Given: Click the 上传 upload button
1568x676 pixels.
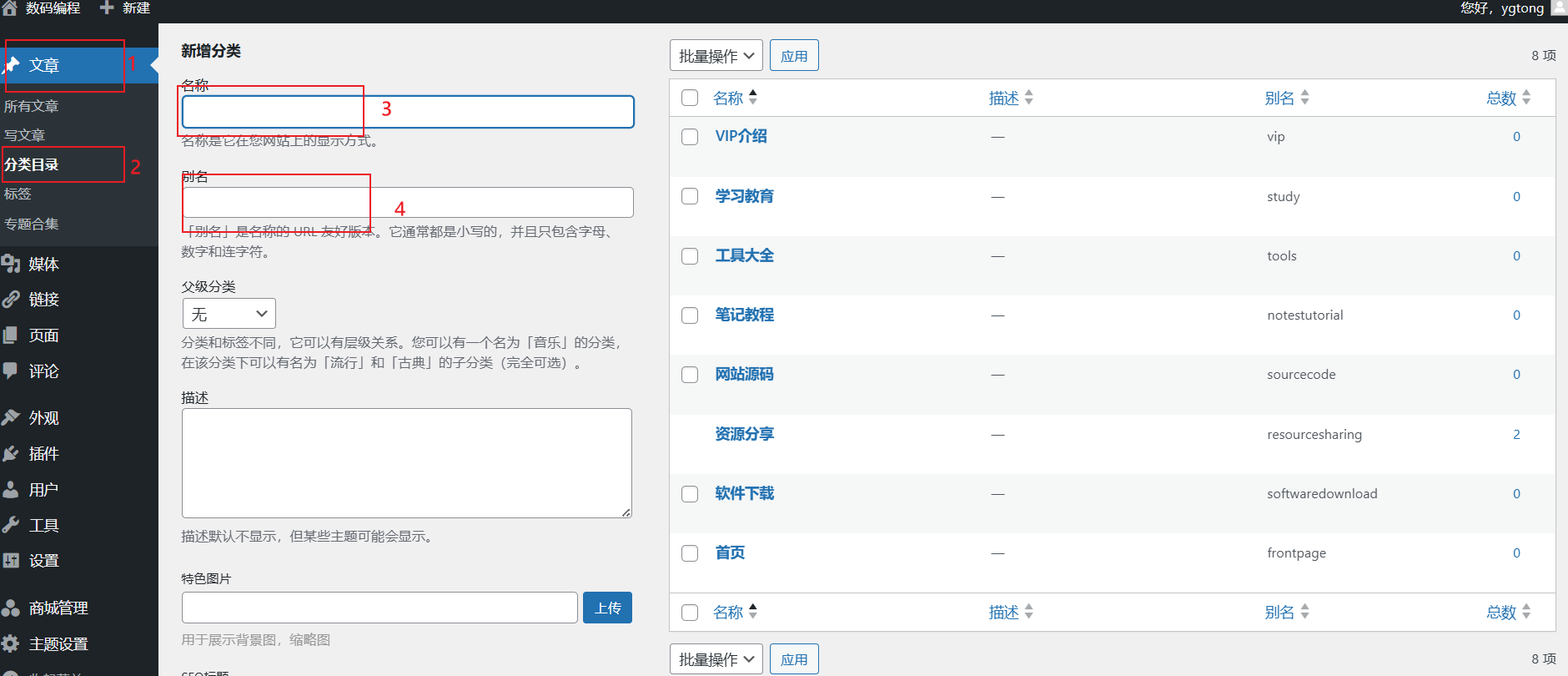Looking at the screenshot, I should 607,608.
